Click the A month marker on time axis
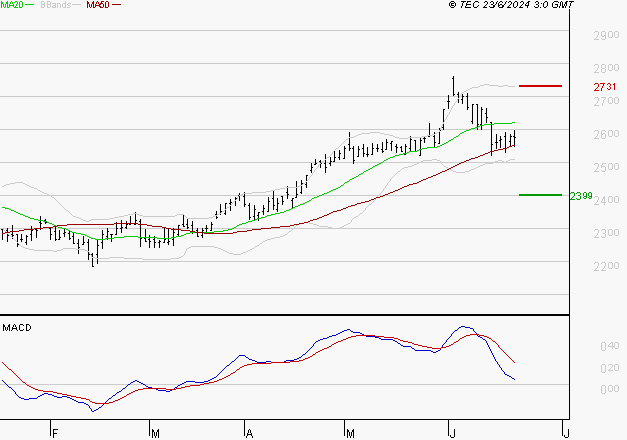This screenshot has height=440, width=627. tap(249, 434)
